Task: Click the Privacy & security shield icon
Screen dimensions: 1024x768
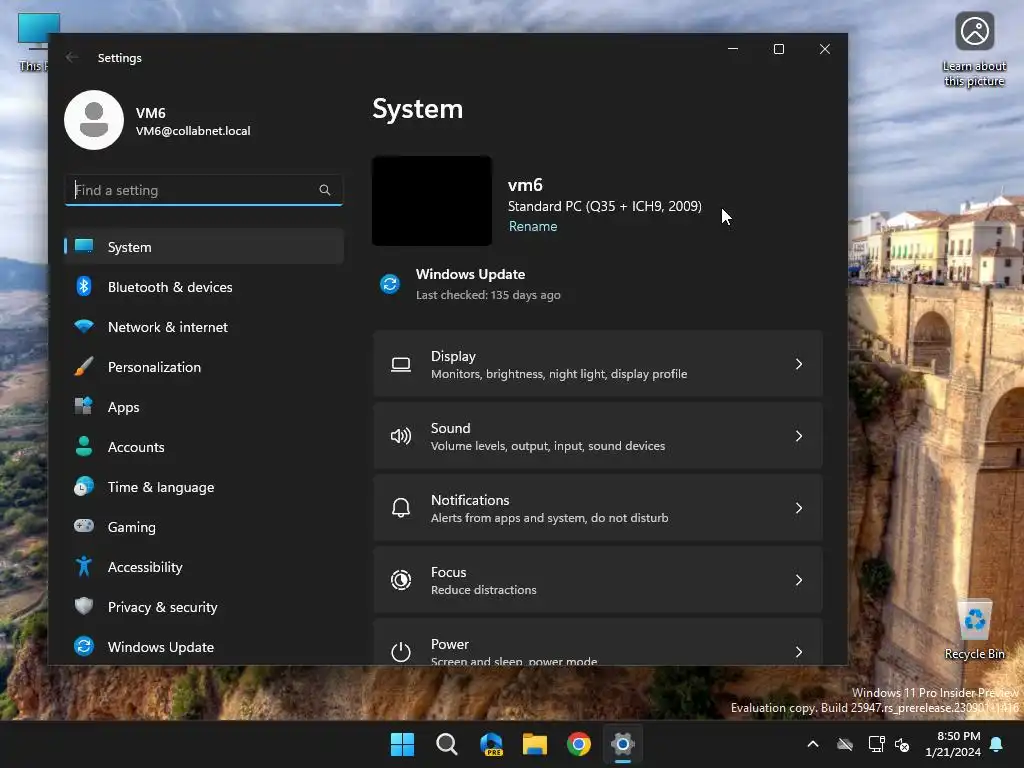Action: (84, 606)
